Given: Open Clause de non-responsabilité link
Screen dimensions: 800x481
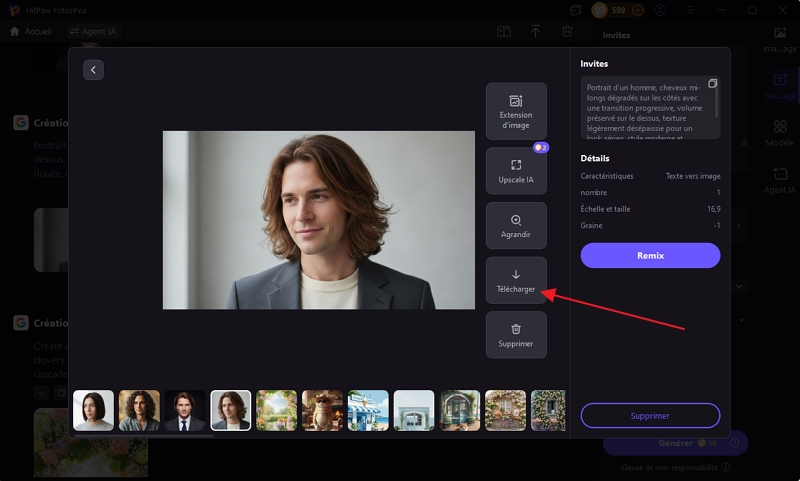Looking at the screenshot, I should [x=669, y=467].
